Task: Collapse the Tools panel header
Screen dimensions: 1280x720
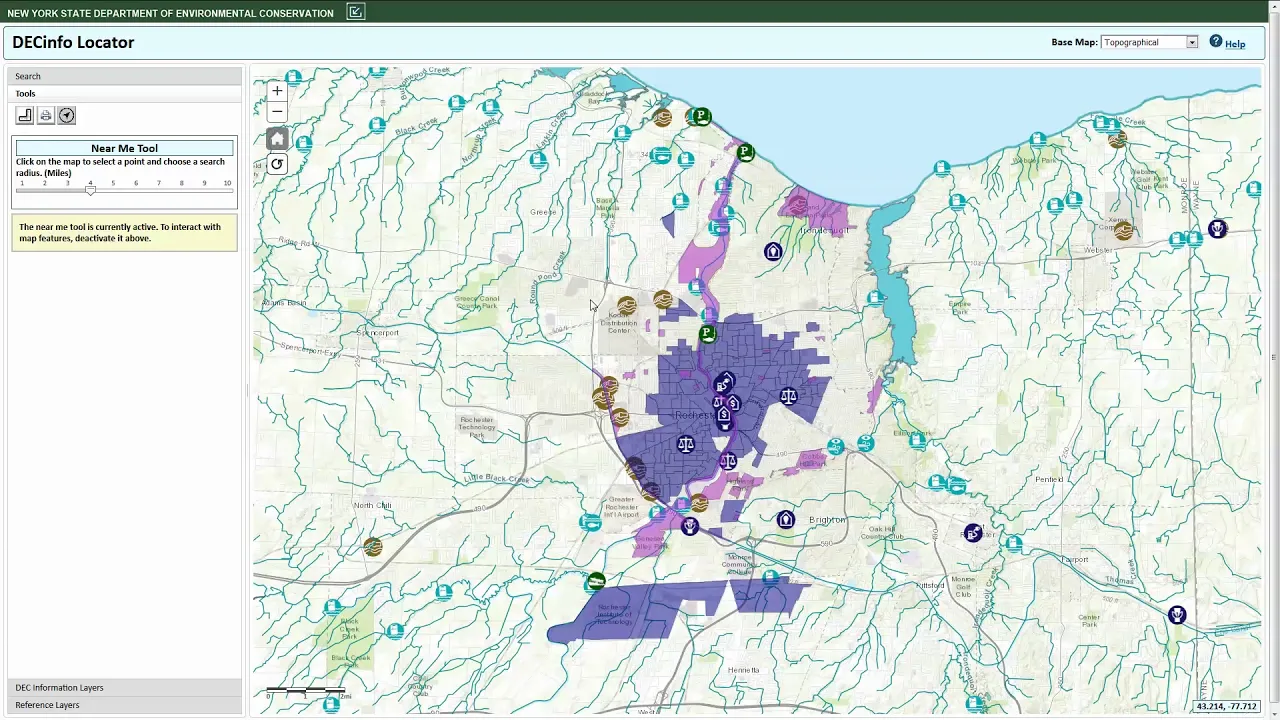Action: (125, 93)
